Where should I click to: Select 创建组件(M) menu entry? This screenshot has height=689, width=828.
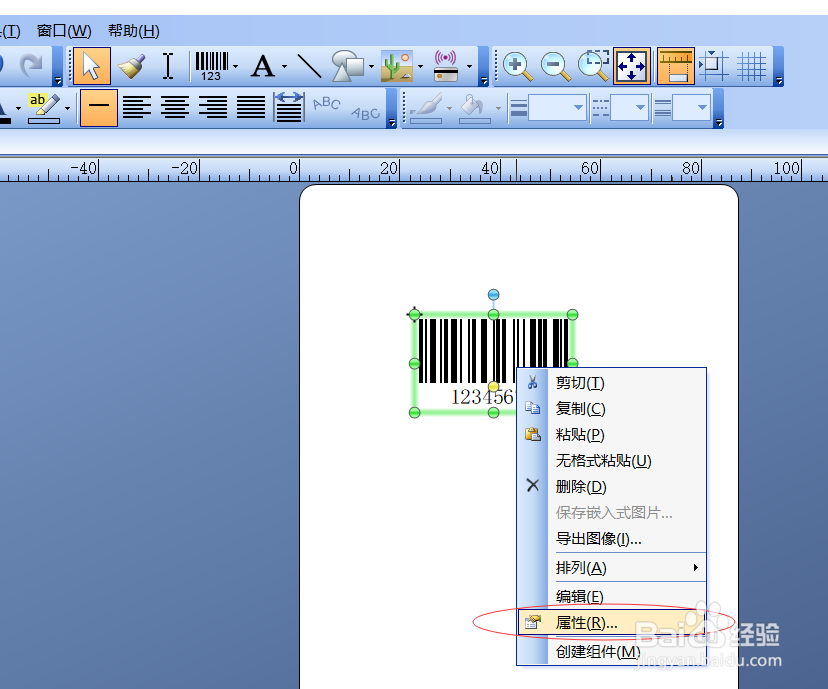click(x=611, y=652)
